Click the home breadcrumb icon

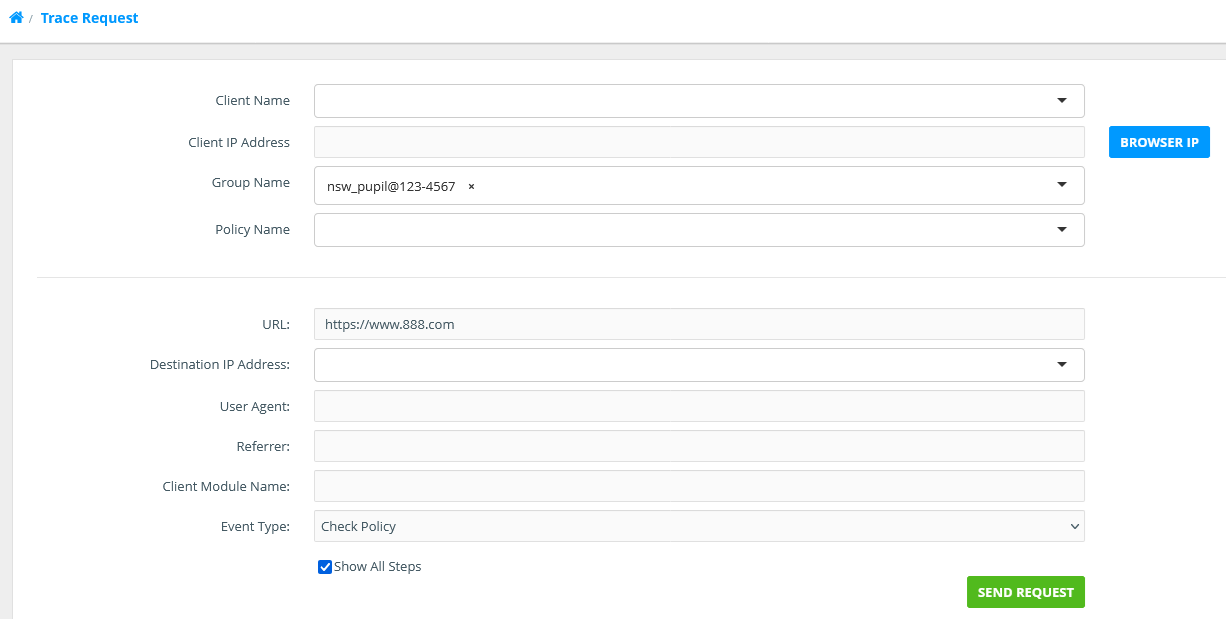point(16,18)
